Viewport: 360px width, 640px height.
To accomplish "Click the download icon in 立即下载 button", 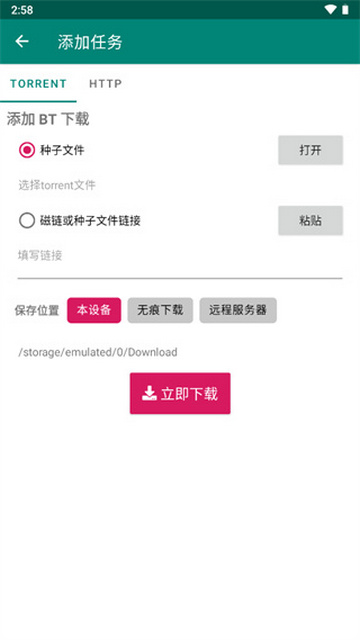I will point(149,393).
